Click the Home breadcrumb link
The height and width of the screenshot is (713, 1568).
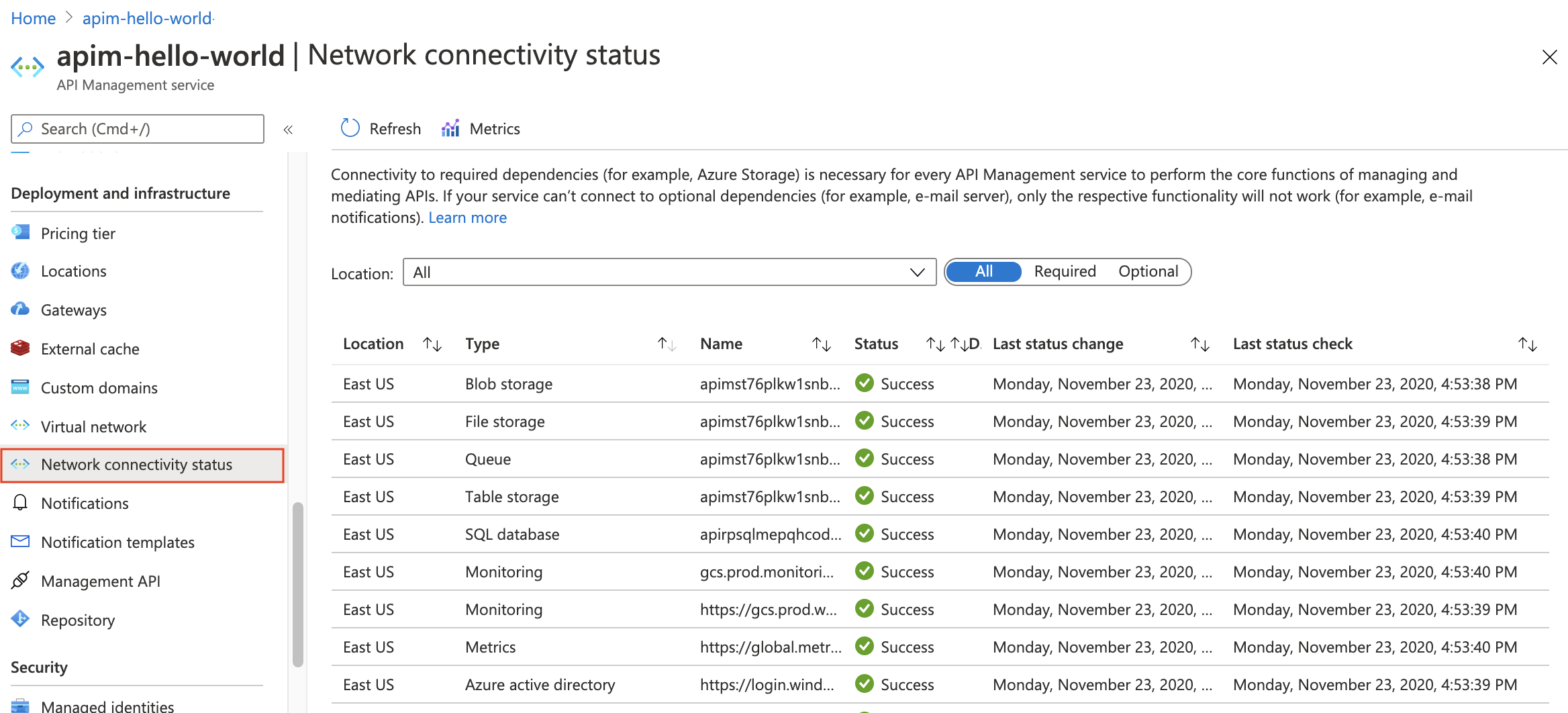(33, 18)
